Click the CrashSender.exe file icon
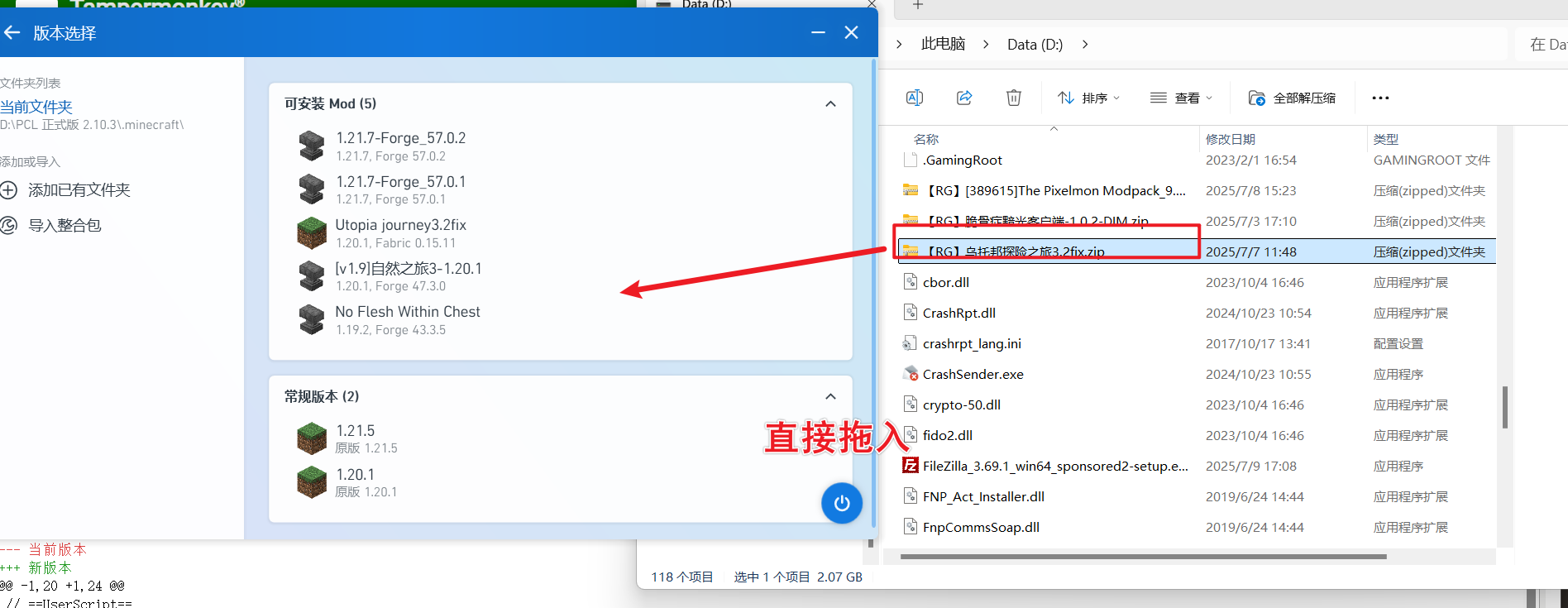Viewport: 1568px width, 608px height. click(x=911, y=374)
